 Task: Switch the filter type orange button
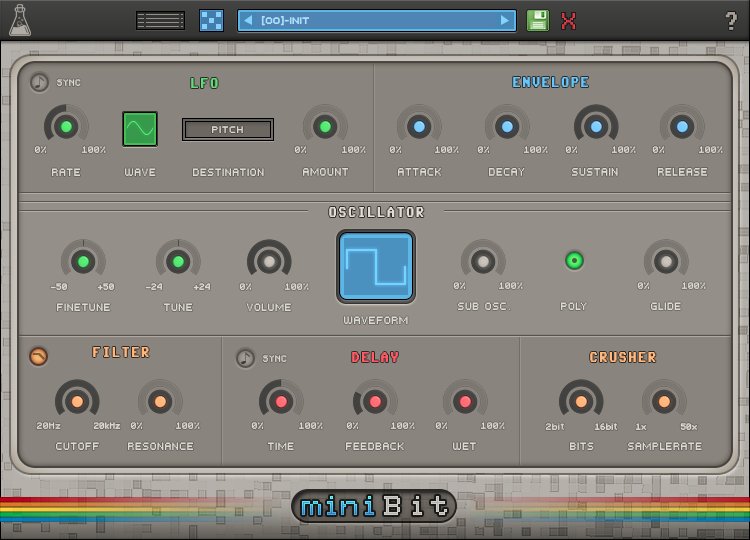(x=38, y=356)
